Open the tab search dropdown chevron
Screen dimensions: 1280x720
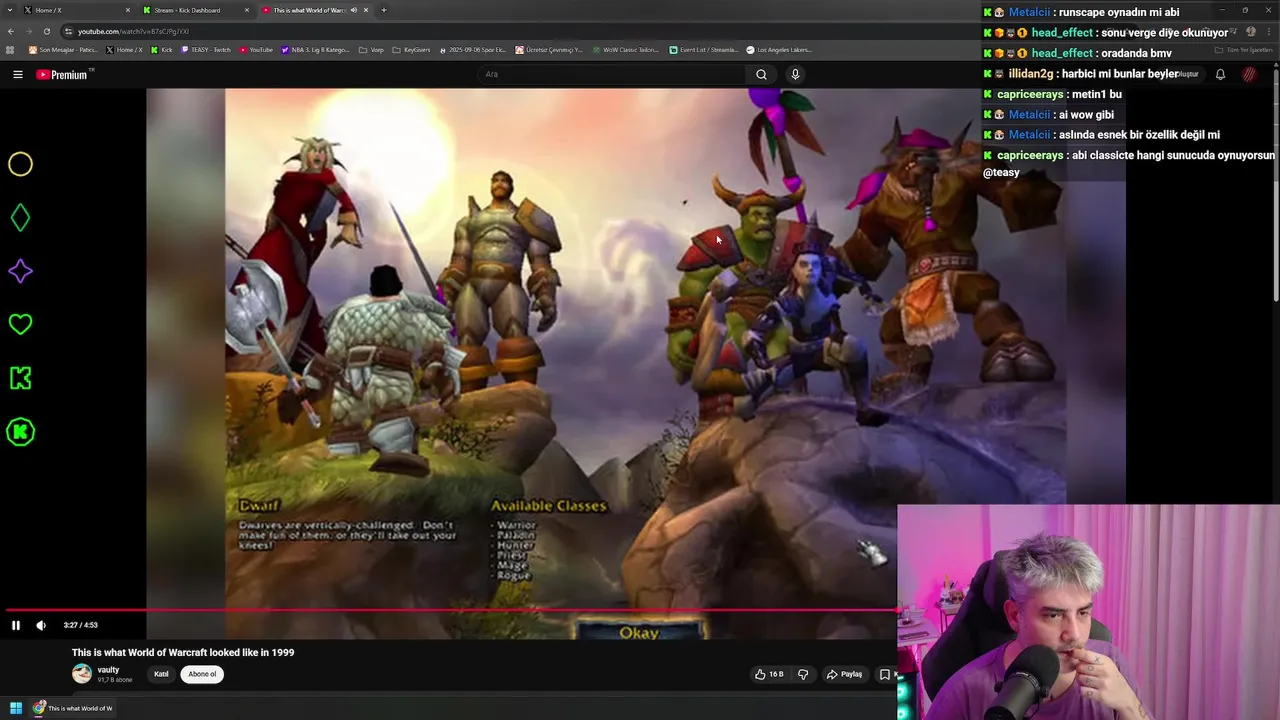point(10,10)
